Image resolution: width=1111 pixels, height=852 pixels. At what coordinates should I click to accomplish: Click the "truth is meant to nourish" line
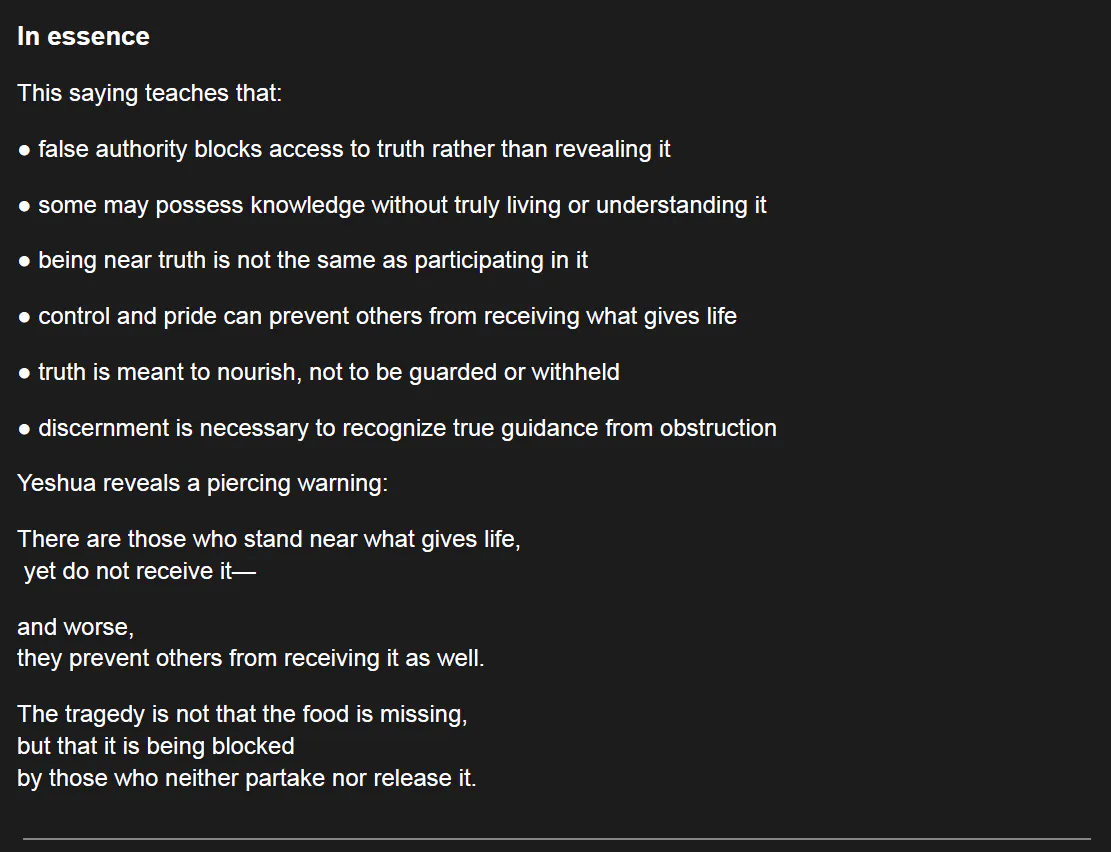click(328, 373)
